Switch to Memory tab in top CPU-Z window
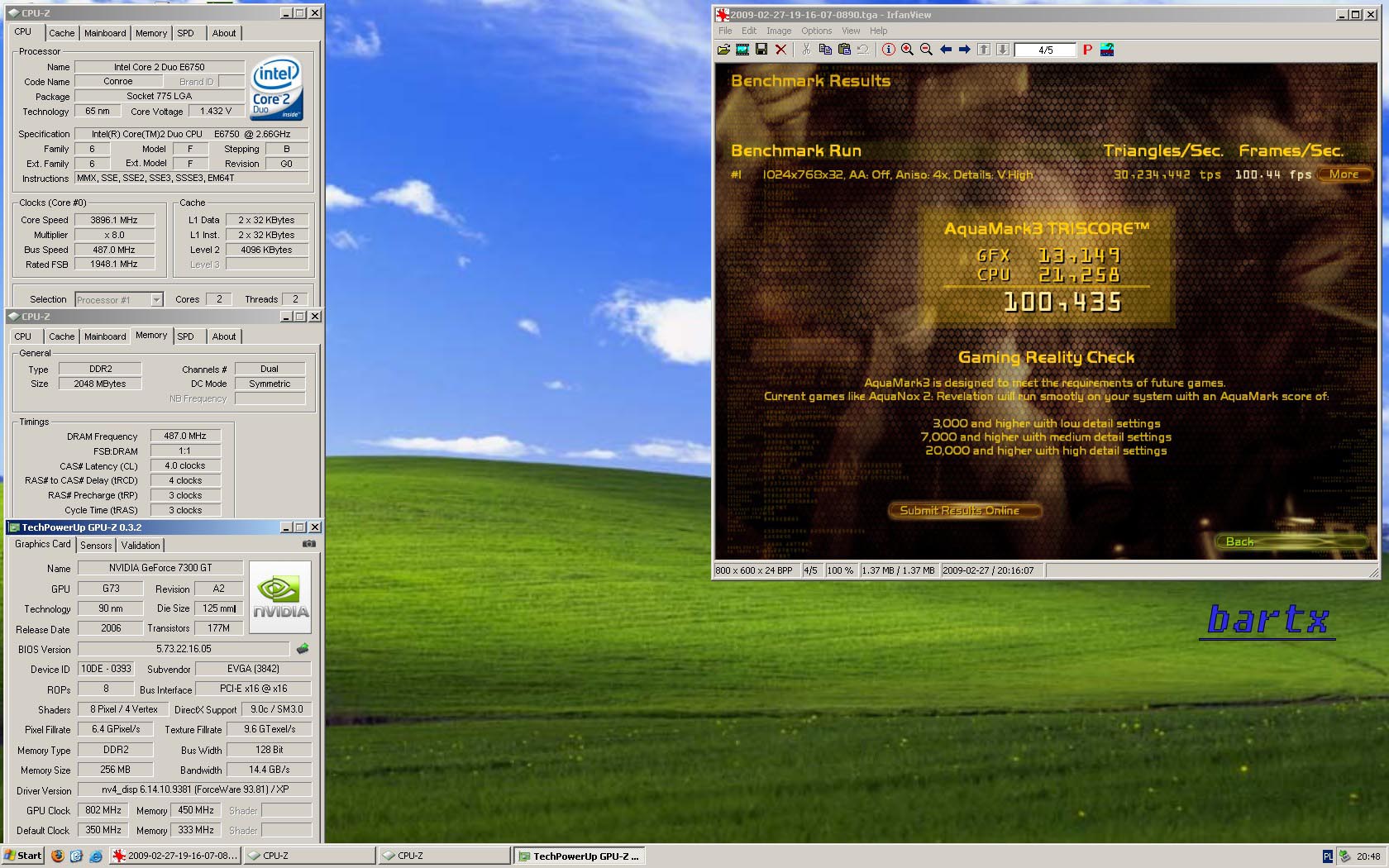1389x868 pixels. (151, 33)
